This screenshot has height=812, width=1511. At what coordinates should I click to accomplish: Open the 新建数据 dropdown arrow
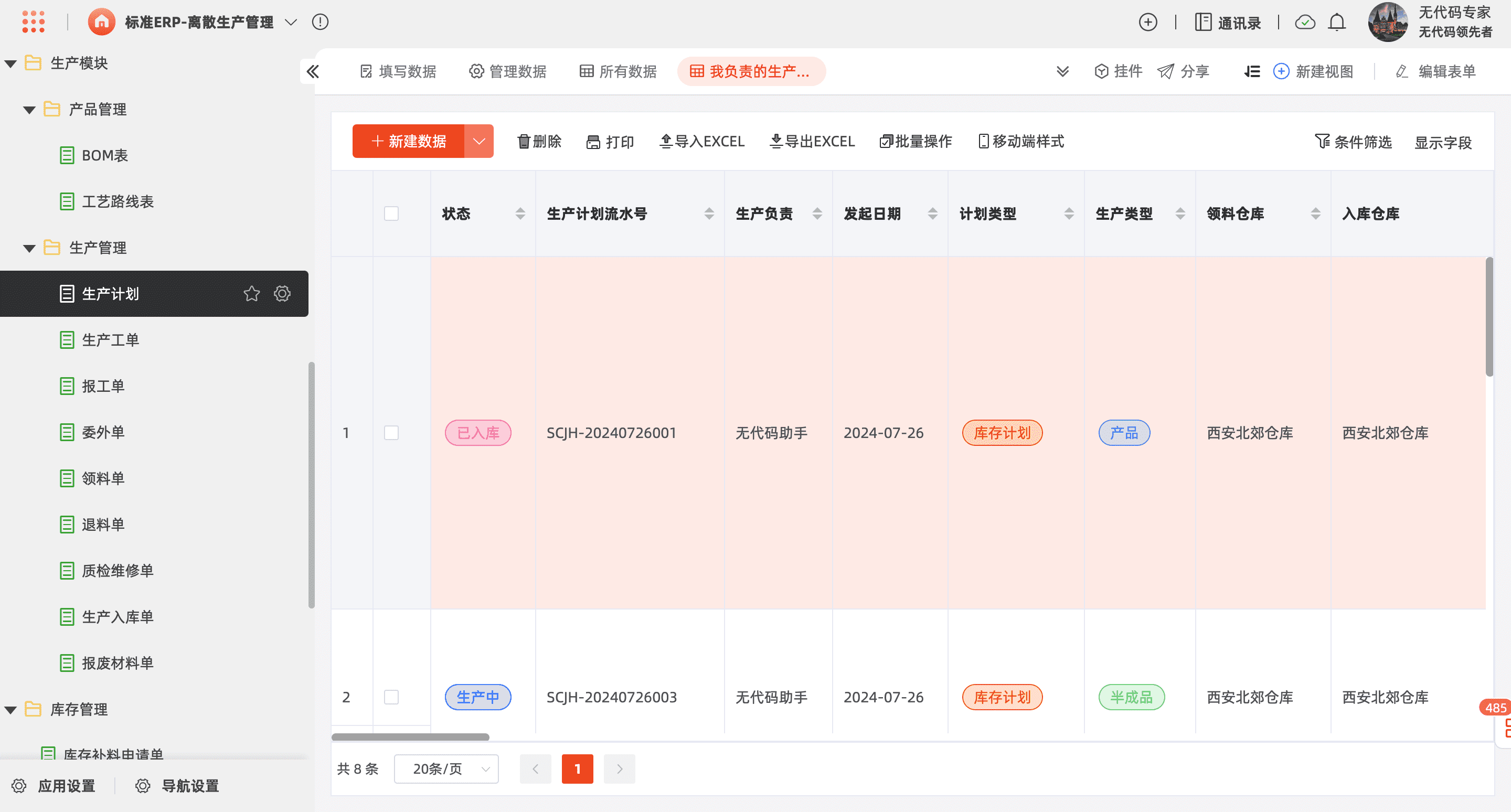(x=478, y=141)
